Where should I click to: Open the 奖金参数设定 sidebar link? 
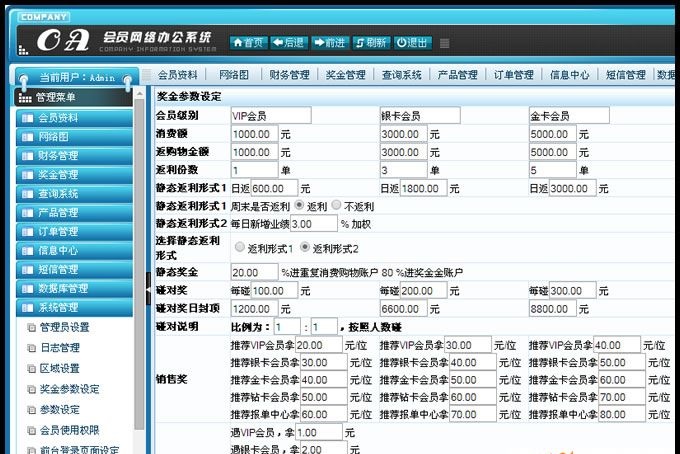point(69,389)
